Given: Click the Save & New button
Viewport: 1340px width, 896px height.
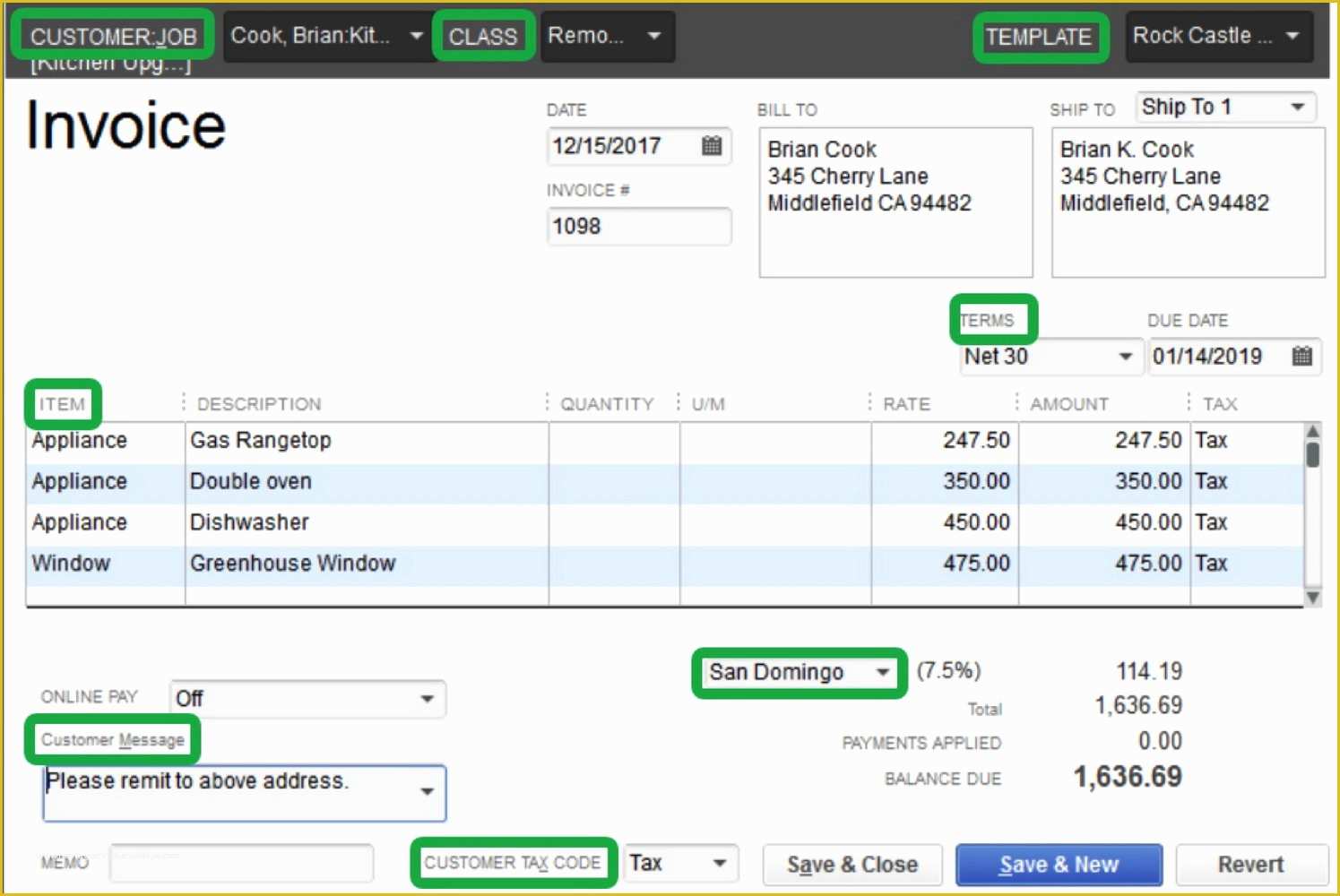Looking at the screenshot, I should (1059, 864).
